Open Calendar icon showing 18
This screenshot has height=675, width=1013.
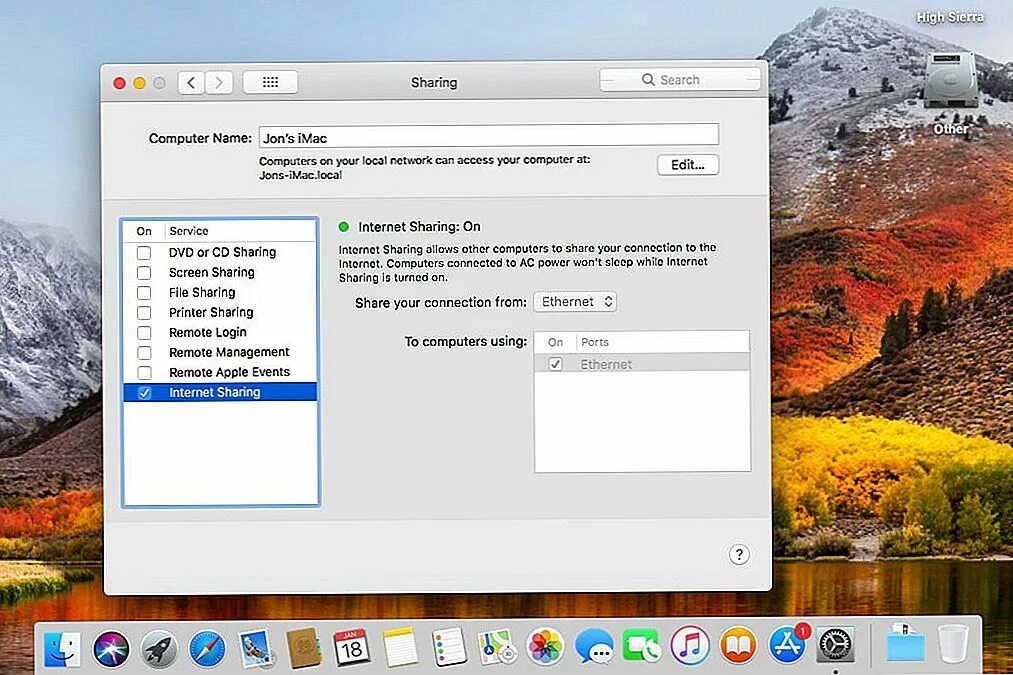click(x=351, y=647)
